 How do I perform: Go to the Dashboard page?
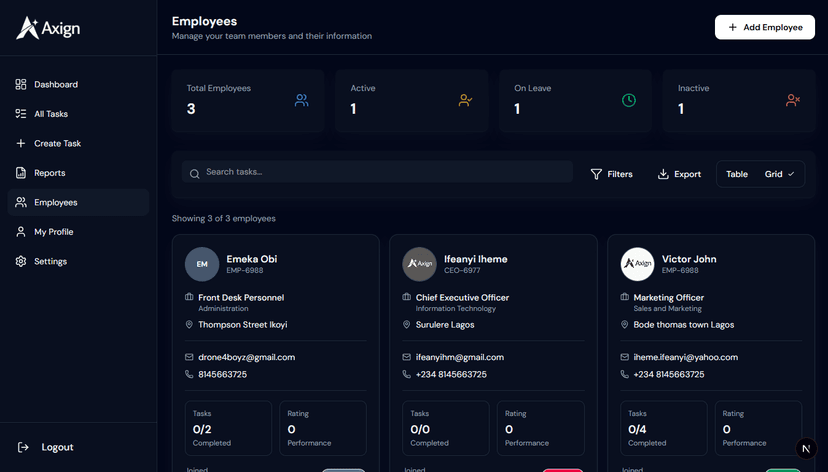[56, 85]
